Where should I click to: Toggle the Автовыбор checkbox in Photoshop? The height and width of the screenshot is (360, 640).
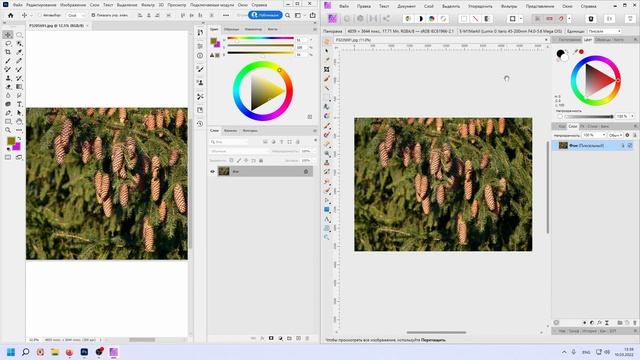point(40,15)
